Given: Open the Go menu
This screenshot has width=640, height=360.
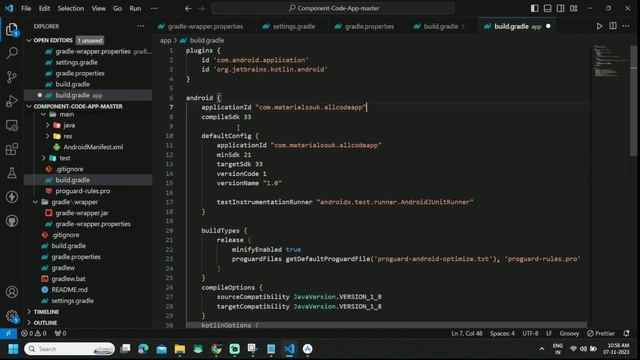Looking at the screenshot, I should 117,8.
